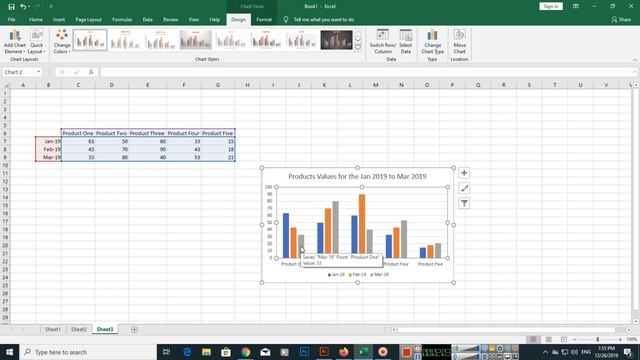Select the fourth gray chart style
The width and height of the screenshot is (640, 360).
pyautogui.click(x=196, y=40)
